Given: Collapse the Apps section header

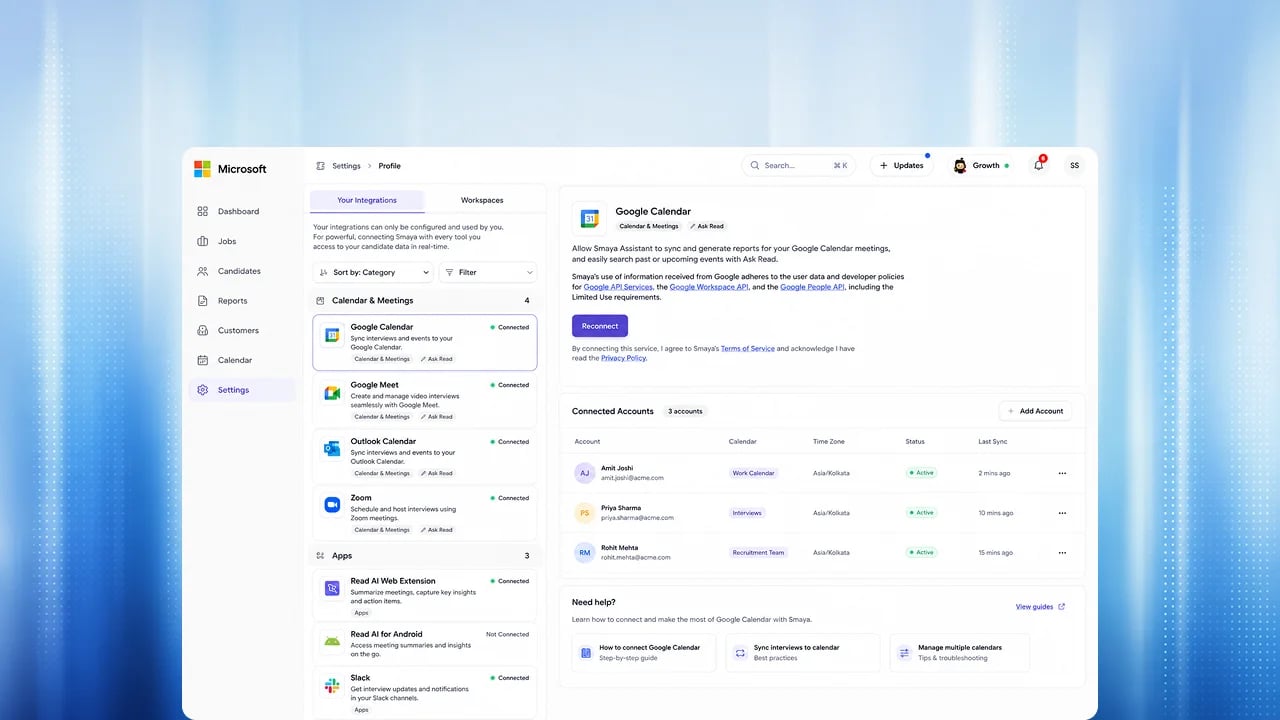Looking at the screenshot, I should (x=424, y=556).
